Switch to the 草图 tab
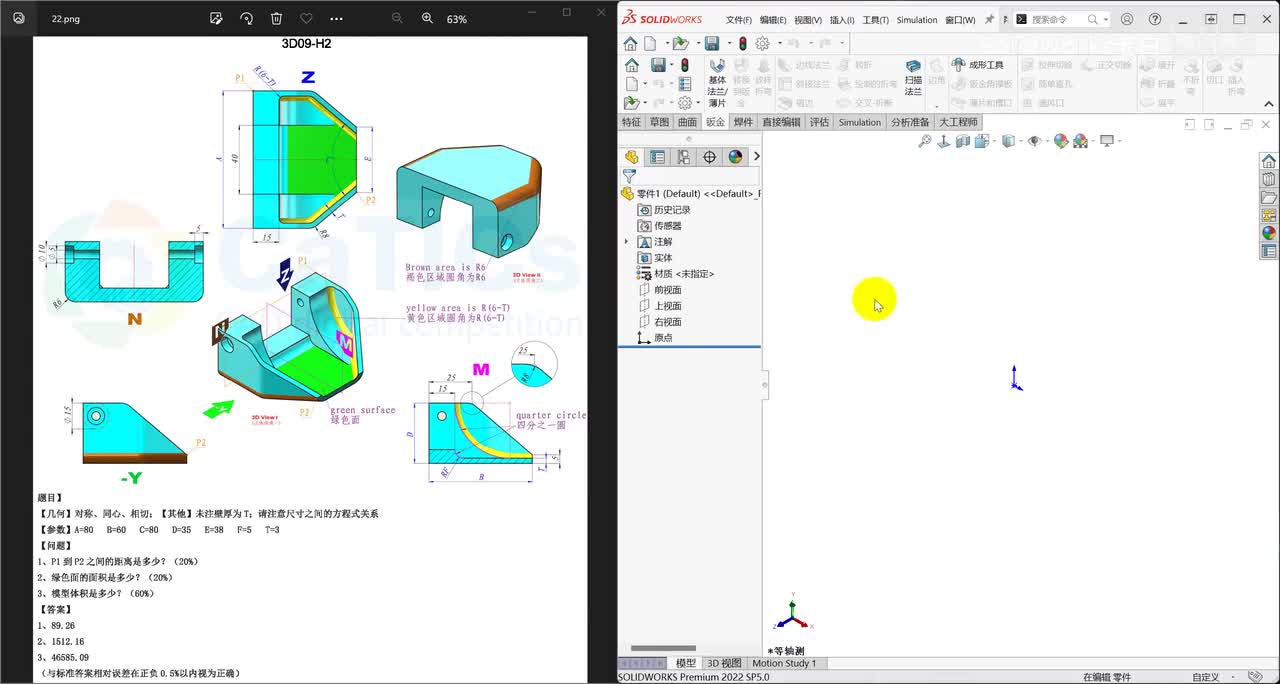This screenshot has height=684, width=1280. 659,122
